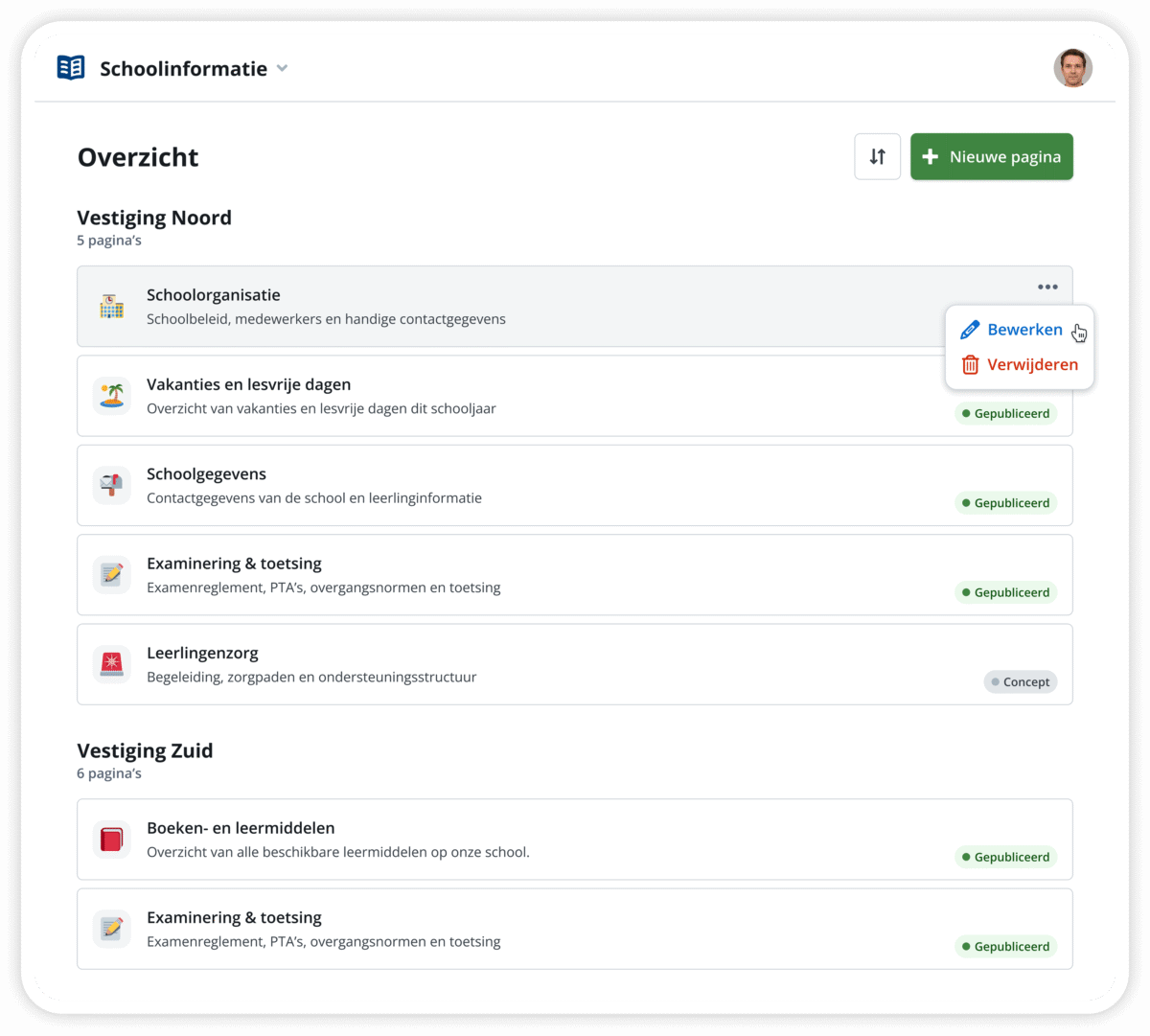Click the red book icon for Boeken- en leermiddelen
Screen dimensions: 1150x1036
click(112, 840)
